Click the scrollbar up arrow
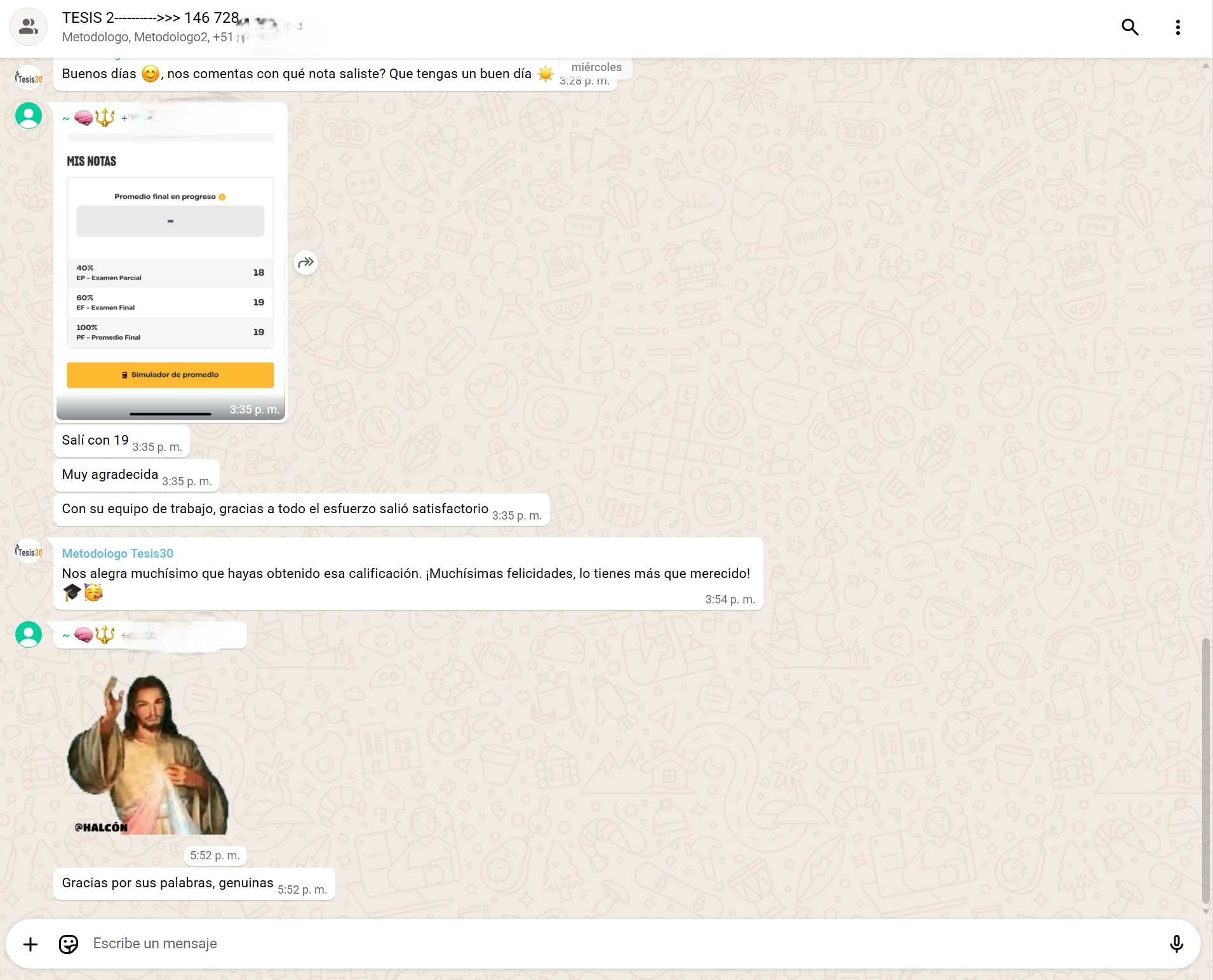The height and width of the screenshot is (980, 1213). tap(1206, 64)
